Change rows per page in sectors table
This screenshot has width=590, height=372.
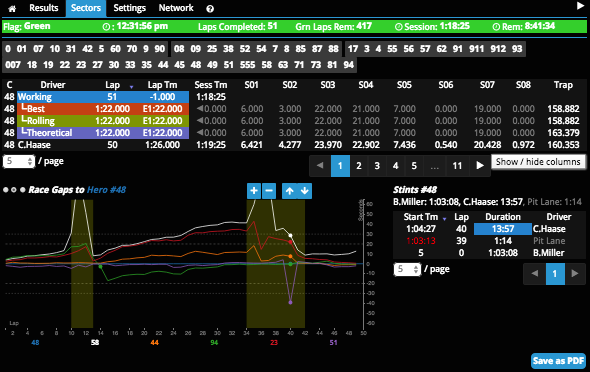point(19,161)
